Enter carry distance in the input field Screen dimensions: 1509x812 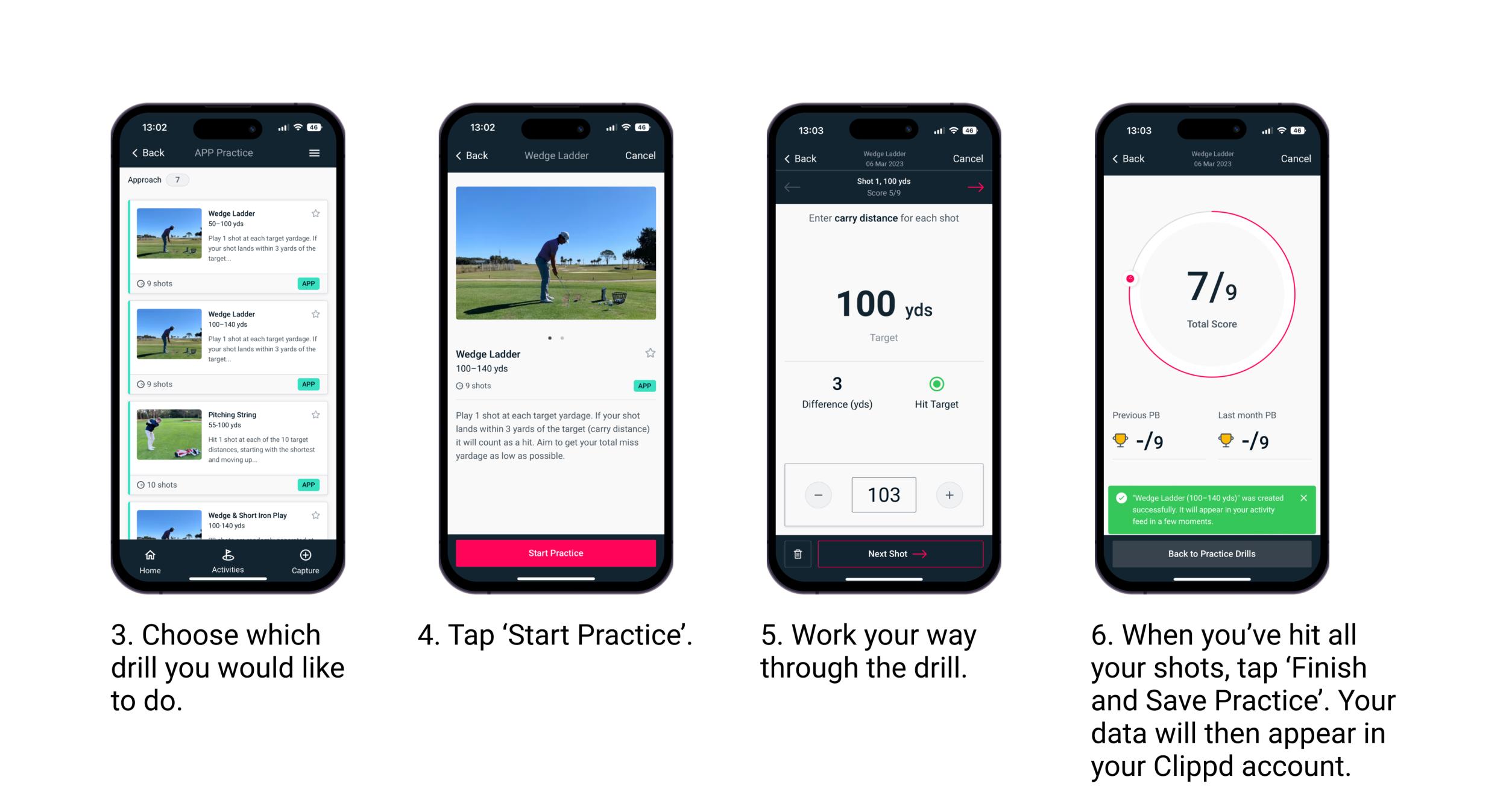pyautogui.click(x=883, y=495)
